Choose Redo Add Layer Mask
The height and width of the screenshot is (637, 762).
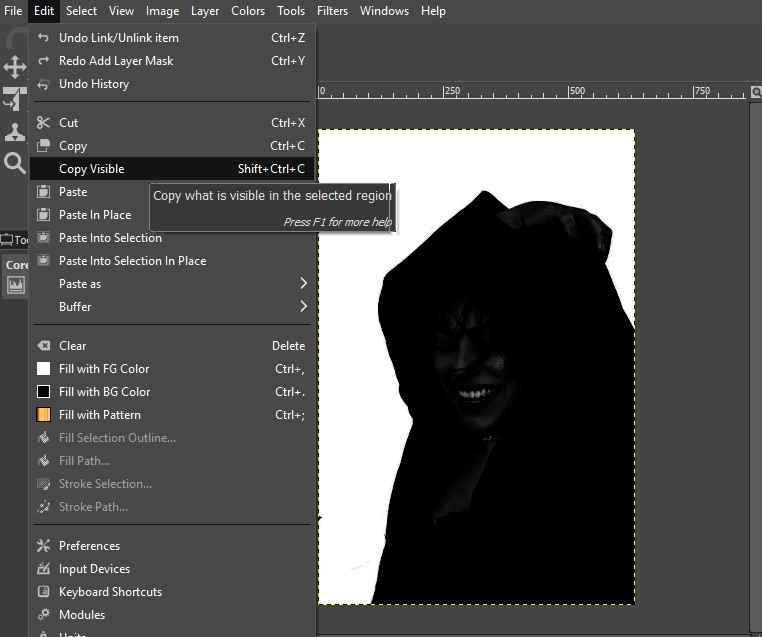click(172, 60)
